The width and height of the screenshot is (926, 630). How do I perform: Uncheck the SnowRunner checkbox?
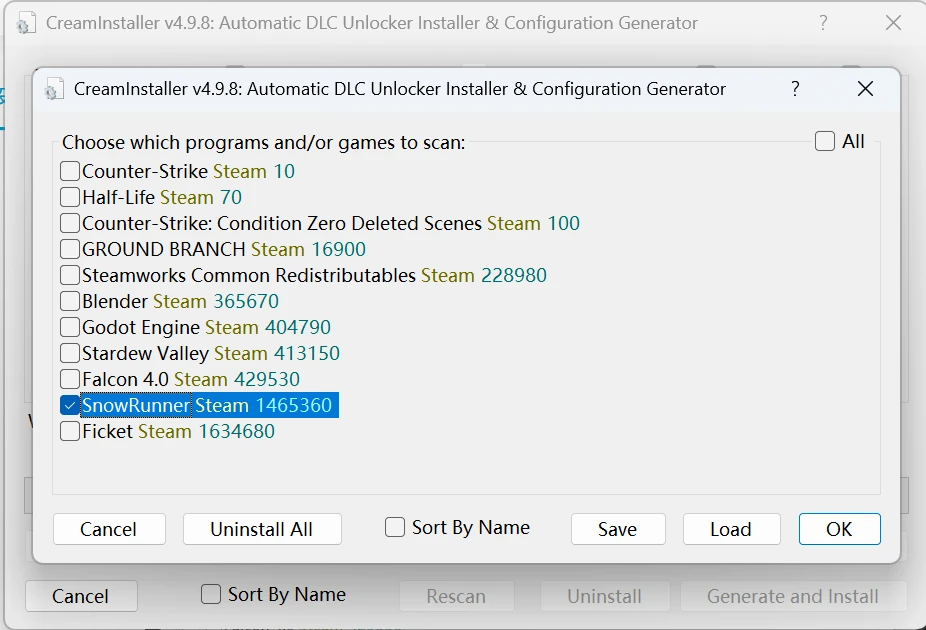[70, 405]
